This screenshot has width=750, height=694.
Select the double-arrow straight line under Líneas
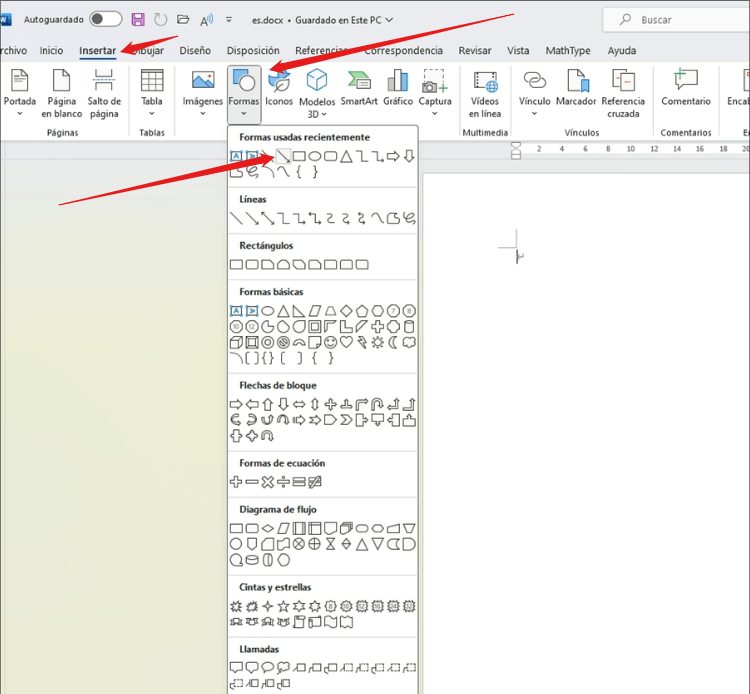(x=268, y=219)
